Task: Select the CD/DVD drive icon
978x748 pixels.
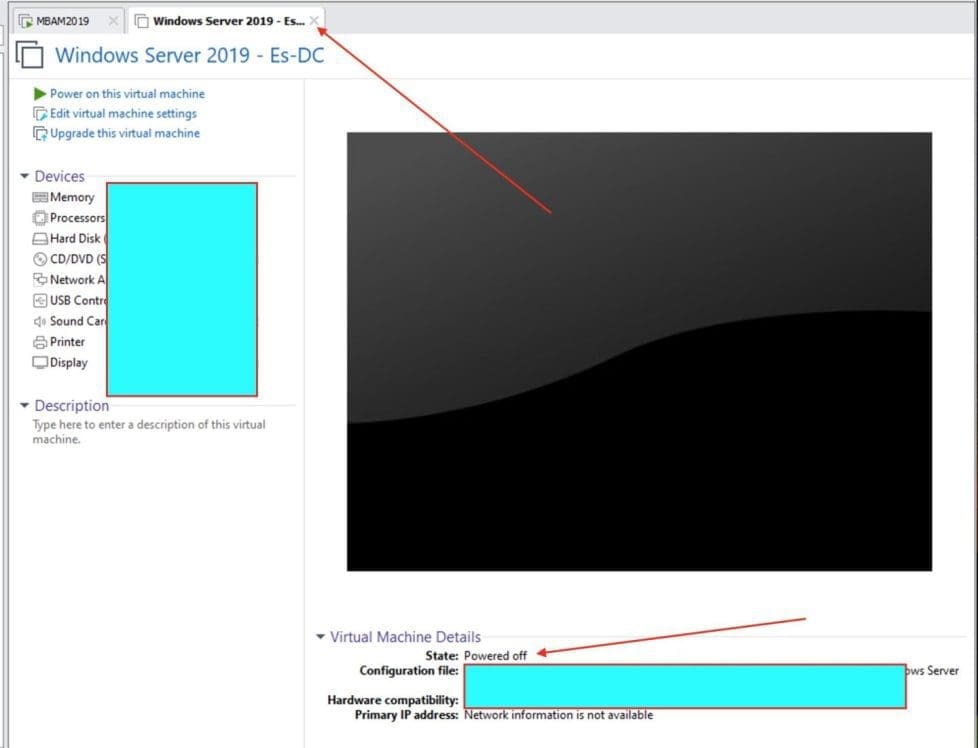Action: coord(40,259)
